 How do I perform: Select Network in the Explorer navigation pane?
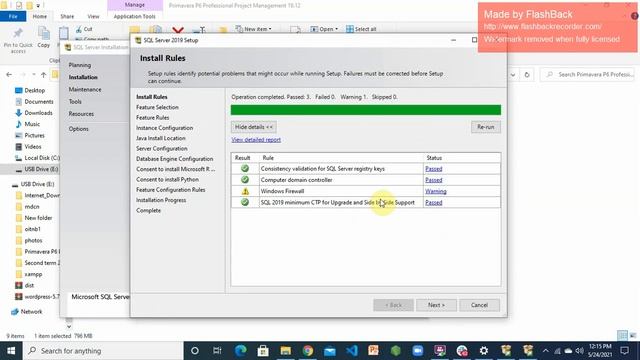pyautogui.click(x=27, y=311)
